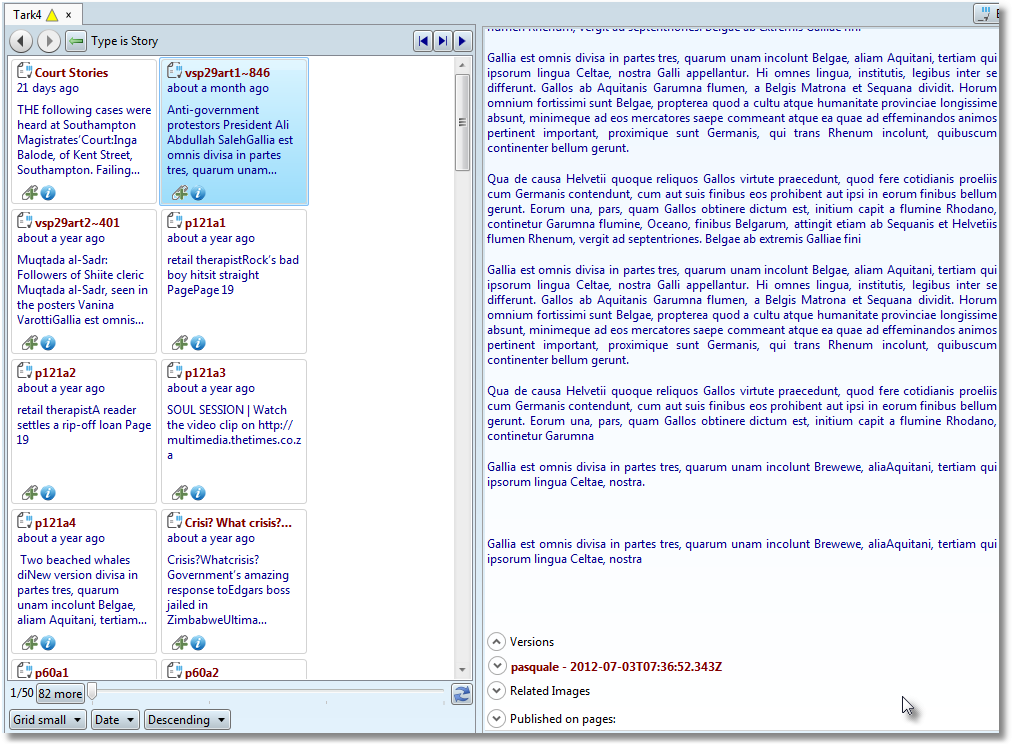
Task: Expand the Published on pages section
Action: pyautogui.click(x=496, y=719)
